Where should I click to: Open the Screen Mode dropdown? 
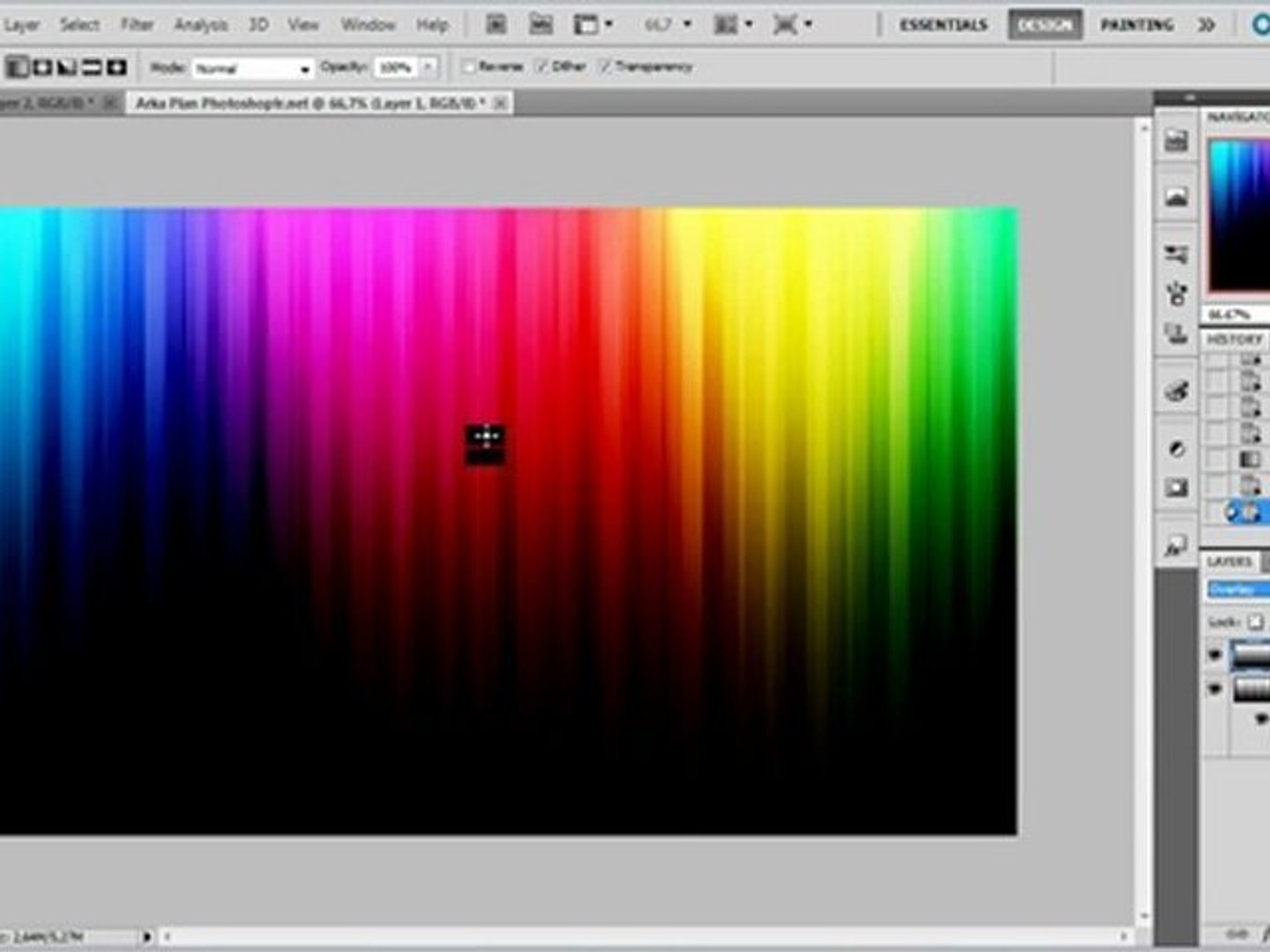click(792, 25)
